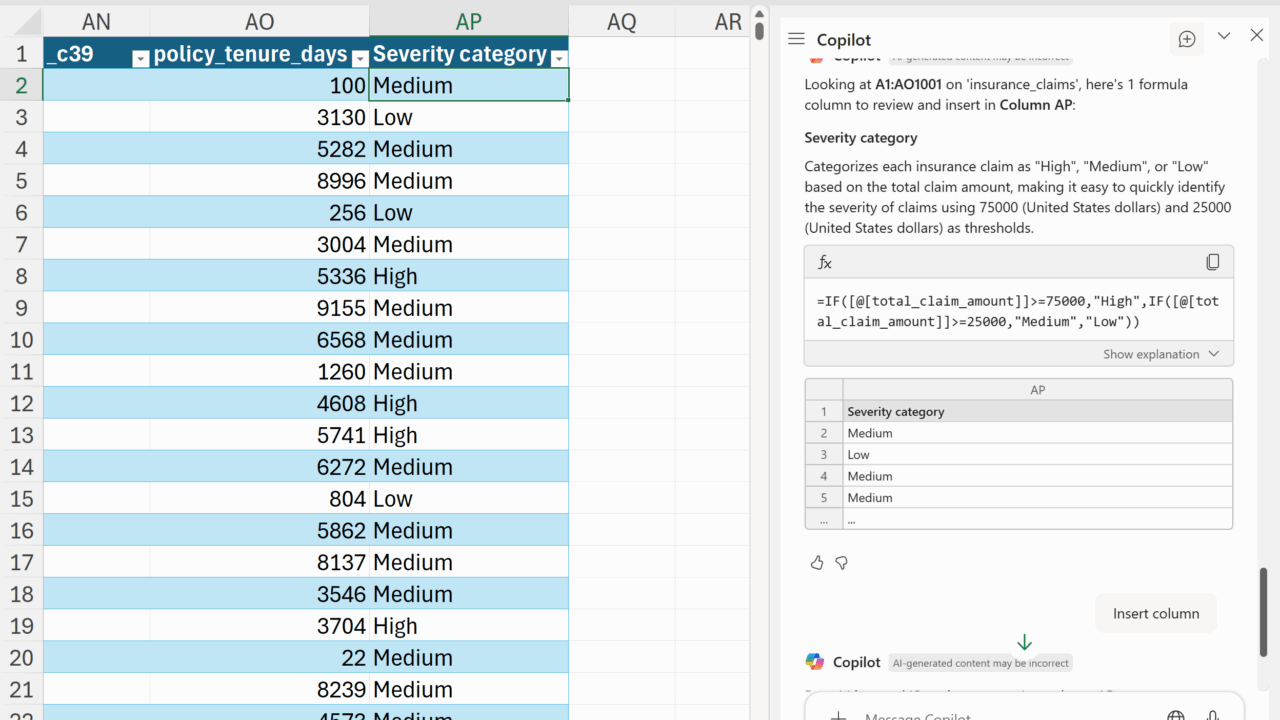The height and width of the screenshot is (720, 1280).
Task: Copy the formula to clipboard
Action: pyautogui.click(x=1212, y=262)
